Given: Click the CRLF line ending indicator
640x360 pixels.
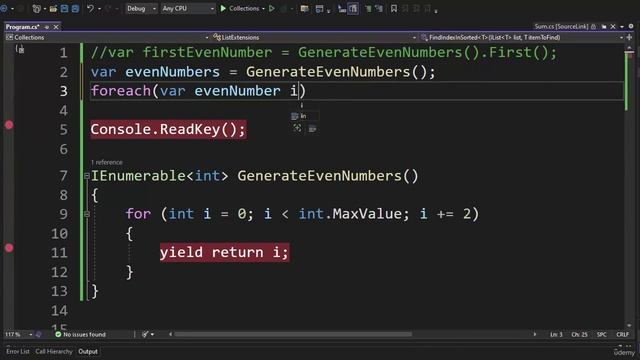Looking at the screenshot, I should 622,334.
